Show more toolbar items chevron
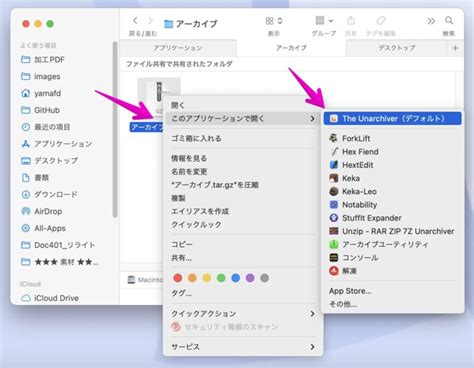Image resolution: width=474 pixels, height=368 pixels. (431, 21)
